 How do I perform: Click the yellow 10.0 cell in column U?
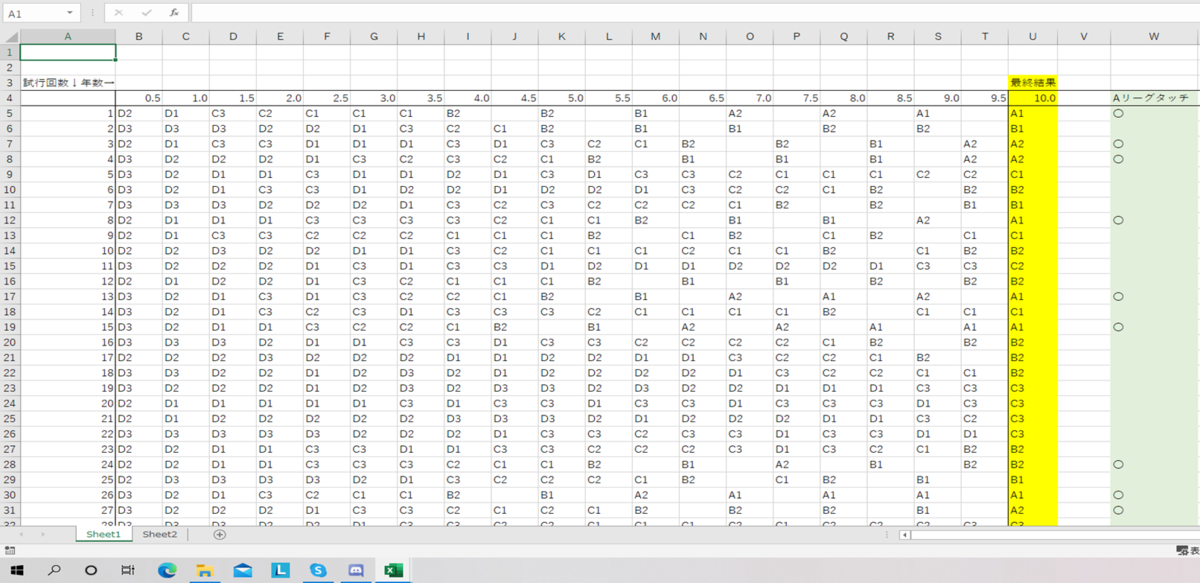click(1032, 98)
